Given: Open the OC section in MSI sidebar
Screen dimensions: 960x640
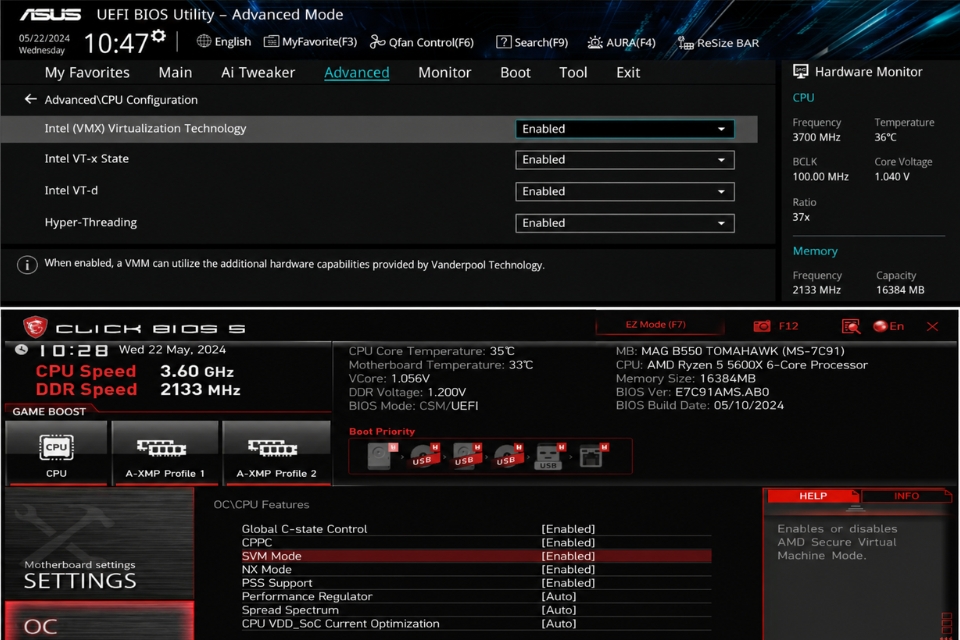Looking at the screenshot, I should pyautogui.click(x=99, y=621).
